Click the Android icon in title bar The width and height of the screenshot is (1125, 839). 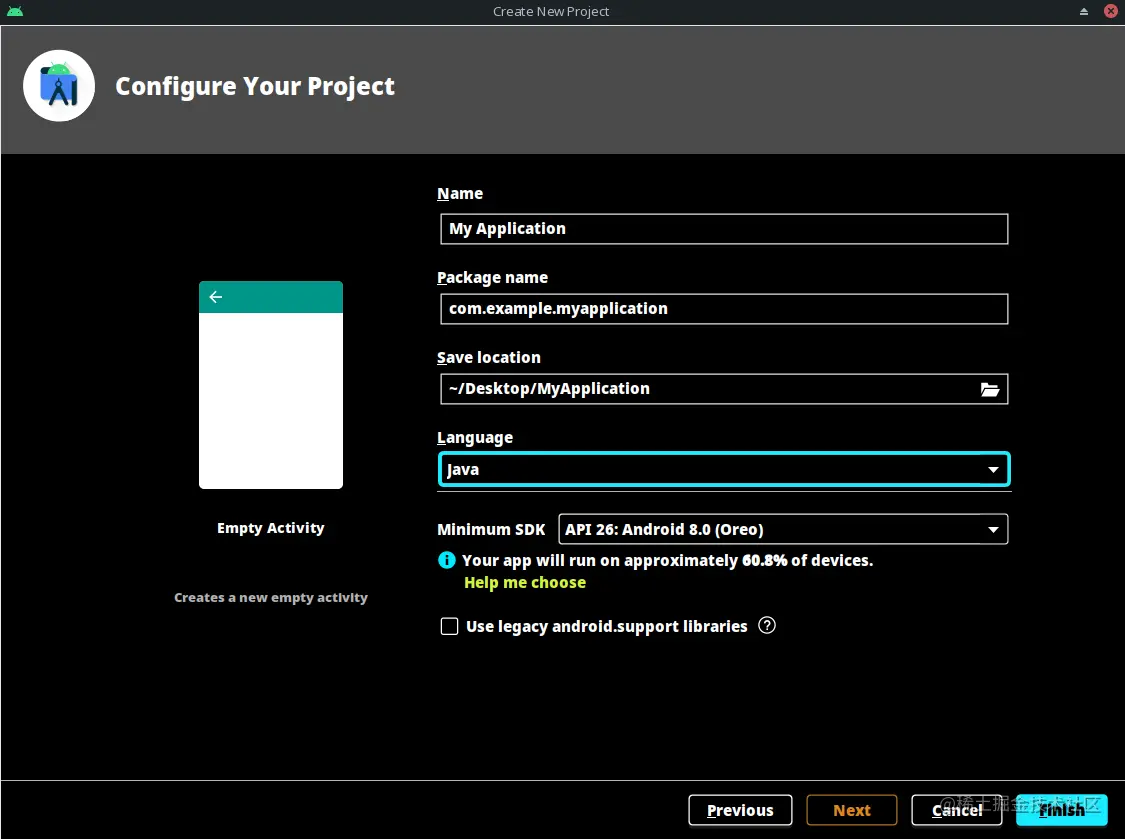pos(15,11)
